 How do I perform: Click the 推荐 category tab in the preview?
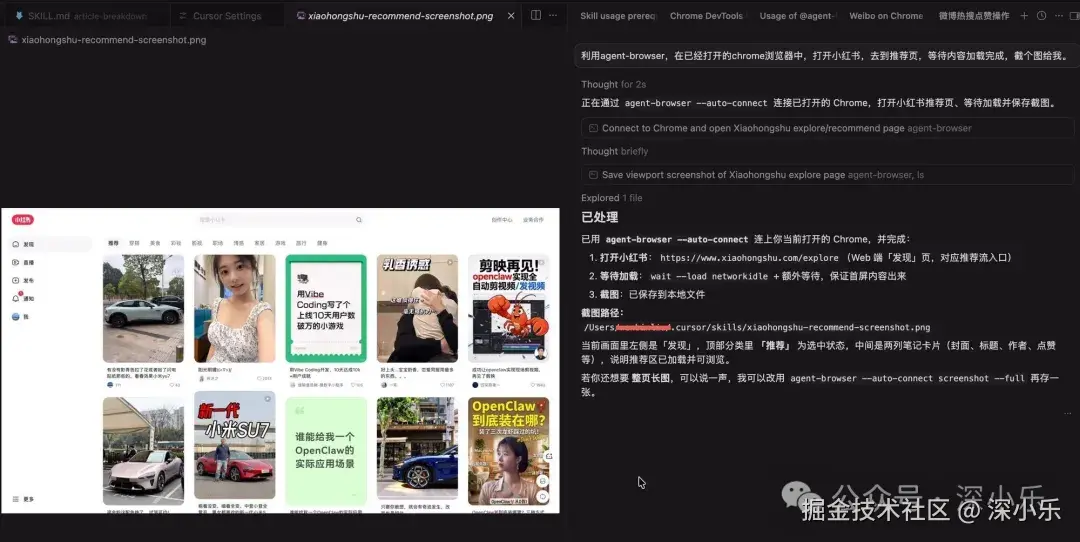tap(114, 243)
